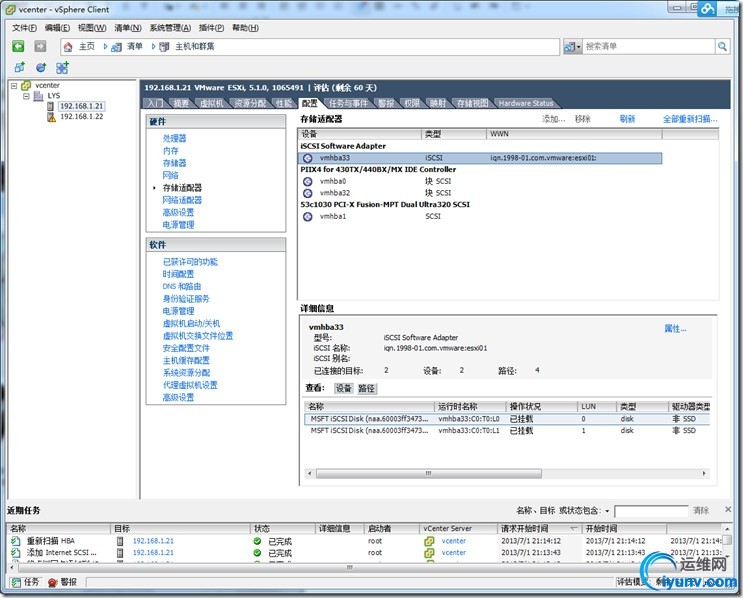Image resolution: width=743 pixels, height=598 pixels.
Task: Open the DNS 和路由 link
Action: point(182,286)
